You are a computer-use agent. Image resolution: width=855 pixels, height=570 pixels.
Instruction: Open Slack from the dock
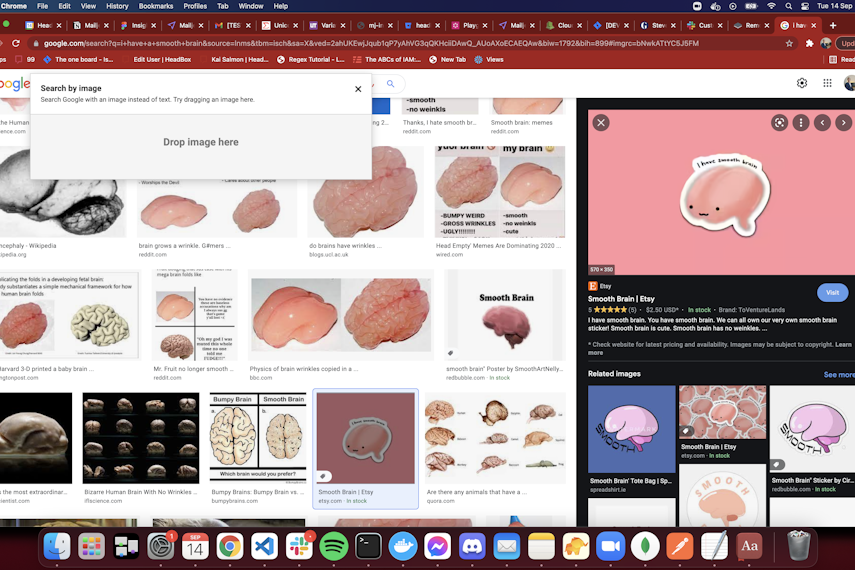[299, 546]
